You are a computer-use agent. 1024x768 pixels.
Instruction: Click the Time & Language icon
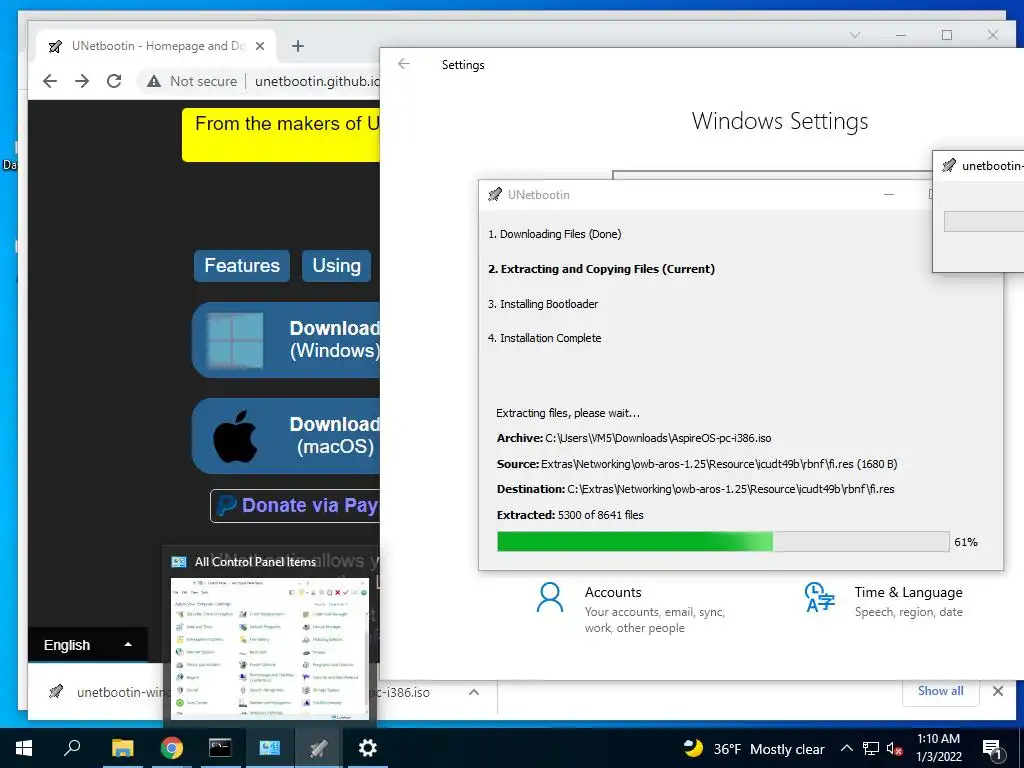coord(820,597)
